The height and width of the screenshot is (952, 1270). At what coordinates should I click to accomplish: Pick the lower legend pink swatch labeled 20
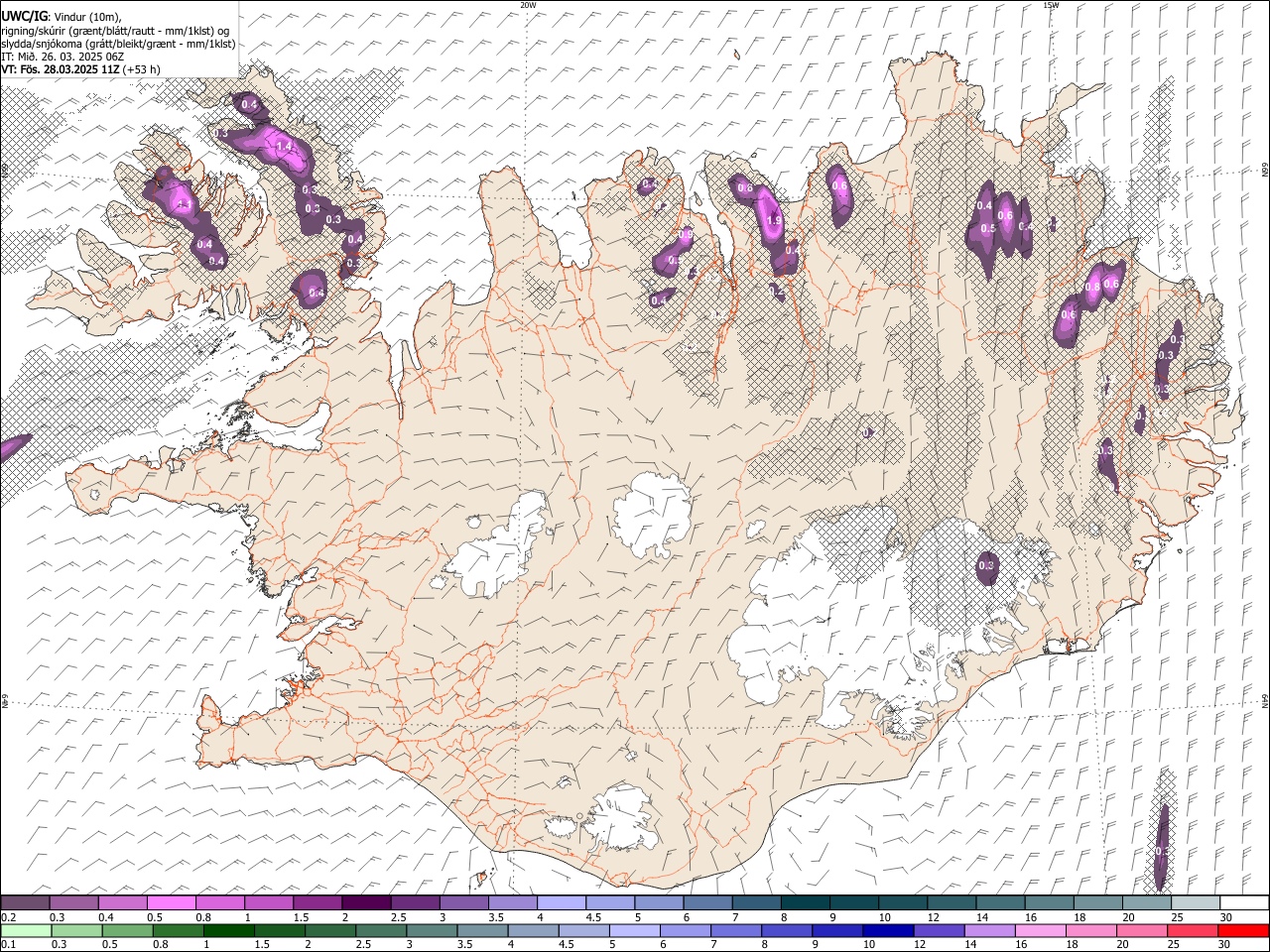point(1141,930)
